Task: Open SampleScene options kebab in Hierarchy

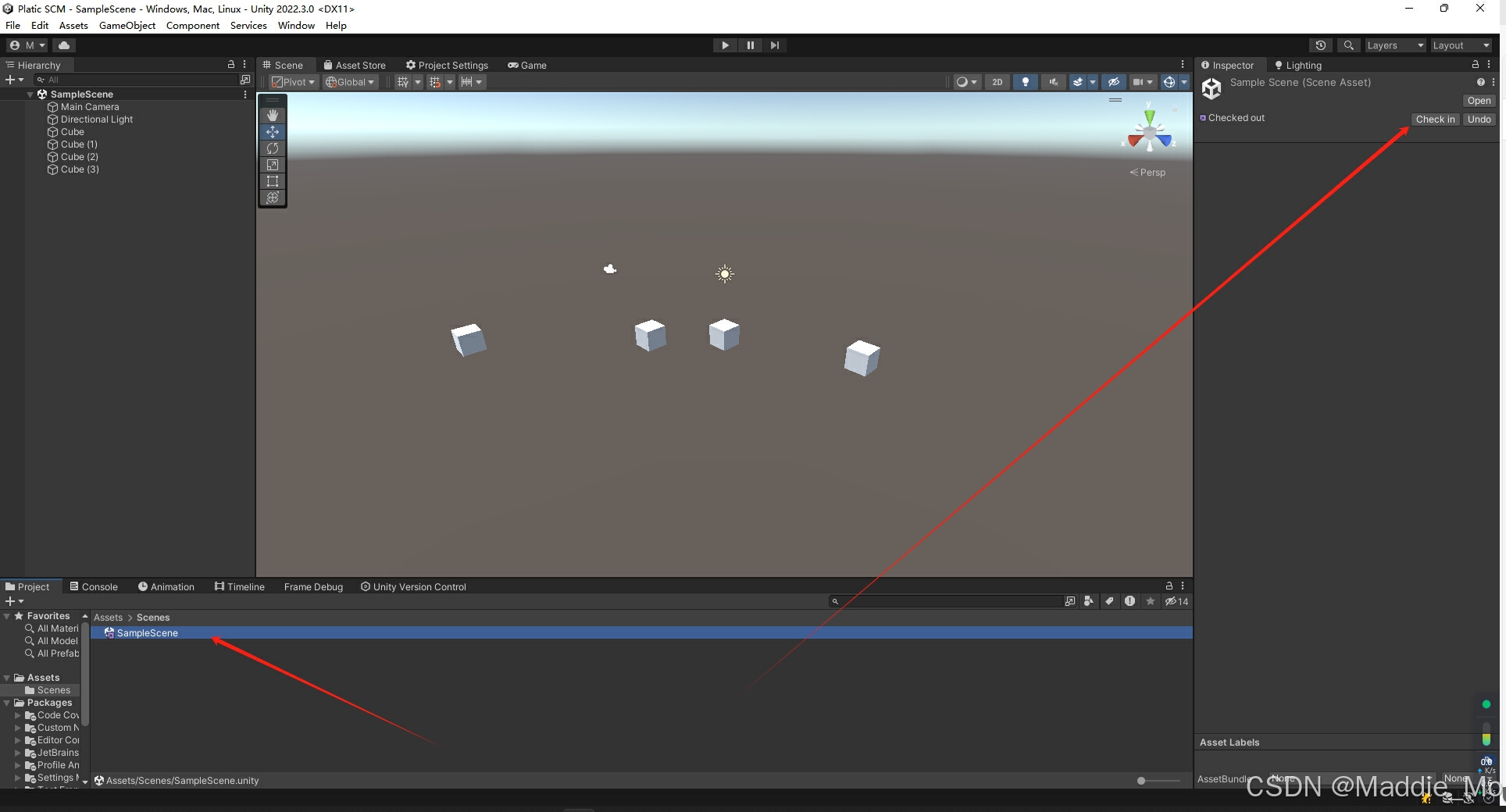Action: [245, 94]
